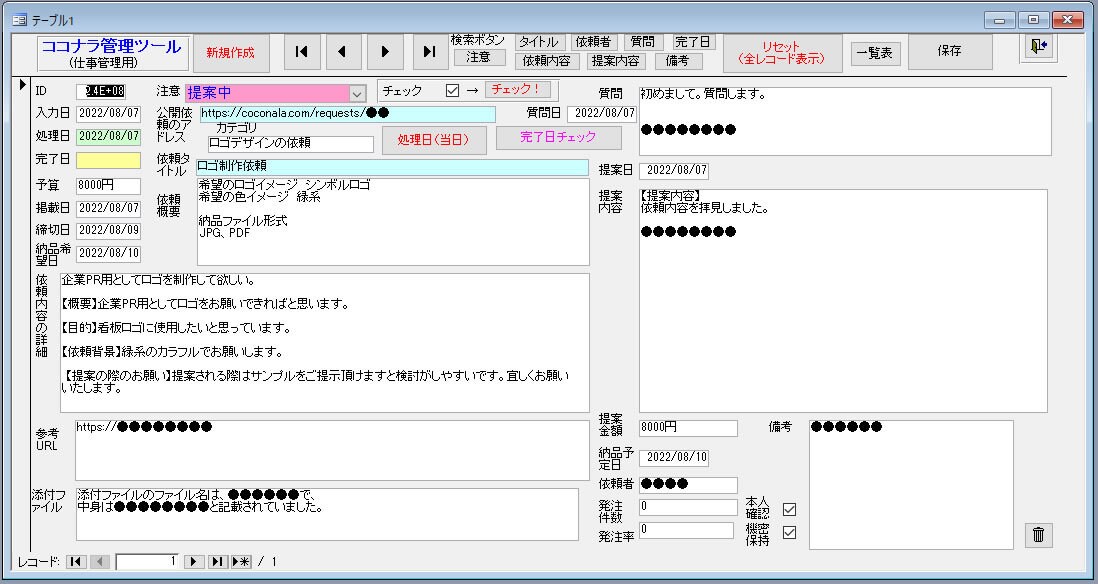The image size is (1098, 584).
Task: Click the 納品希望日 date field
Action: pyautogui.click(x=109, y=253)
